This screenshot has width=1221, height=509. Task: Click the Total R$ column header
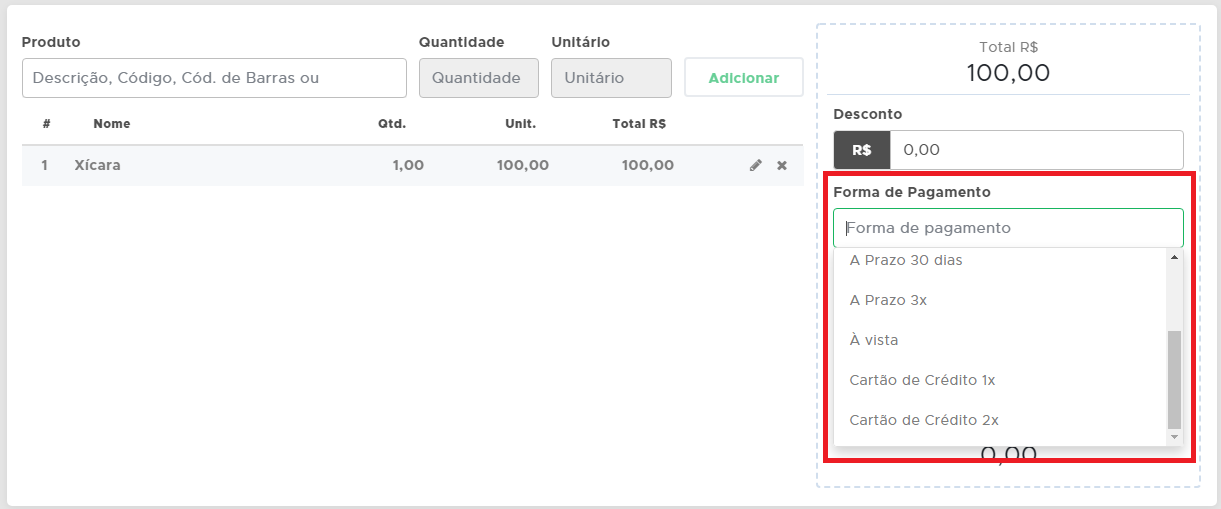coord(639,124)
